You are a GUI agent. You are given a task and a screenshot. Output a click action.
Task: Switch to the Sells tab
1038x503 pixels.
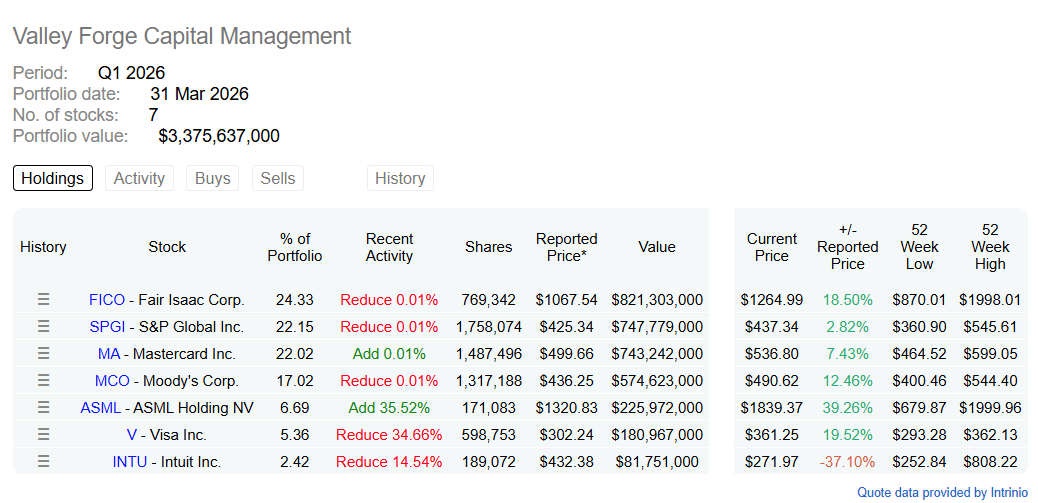click(278, 178)
